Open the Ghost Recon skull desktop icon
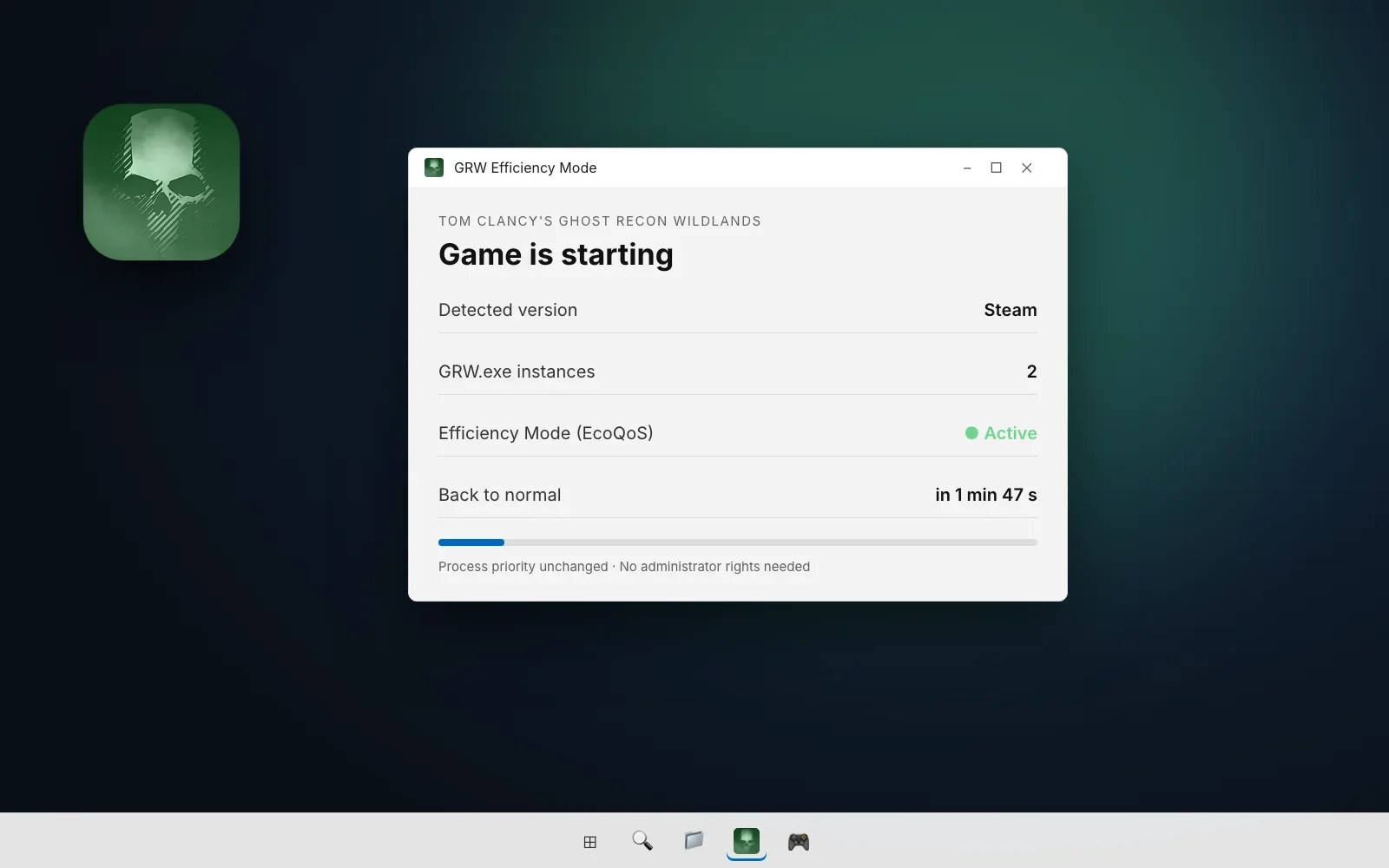 click(x=161, y=182)
